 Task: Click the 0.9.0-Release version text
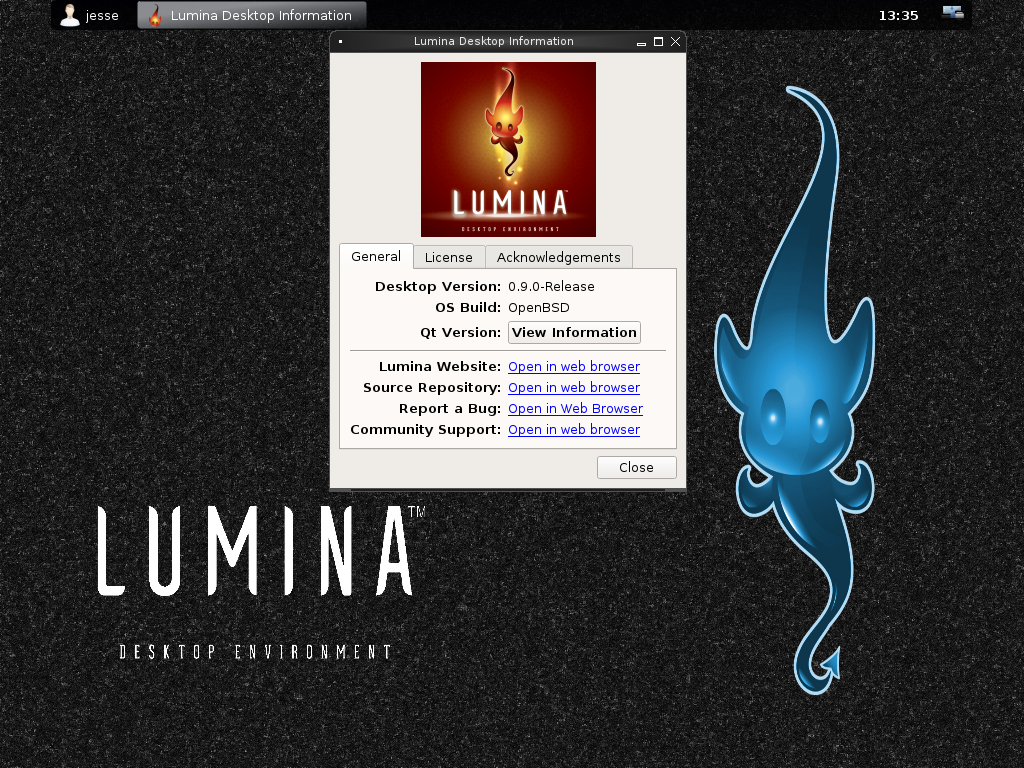click(x=551, y=287)
